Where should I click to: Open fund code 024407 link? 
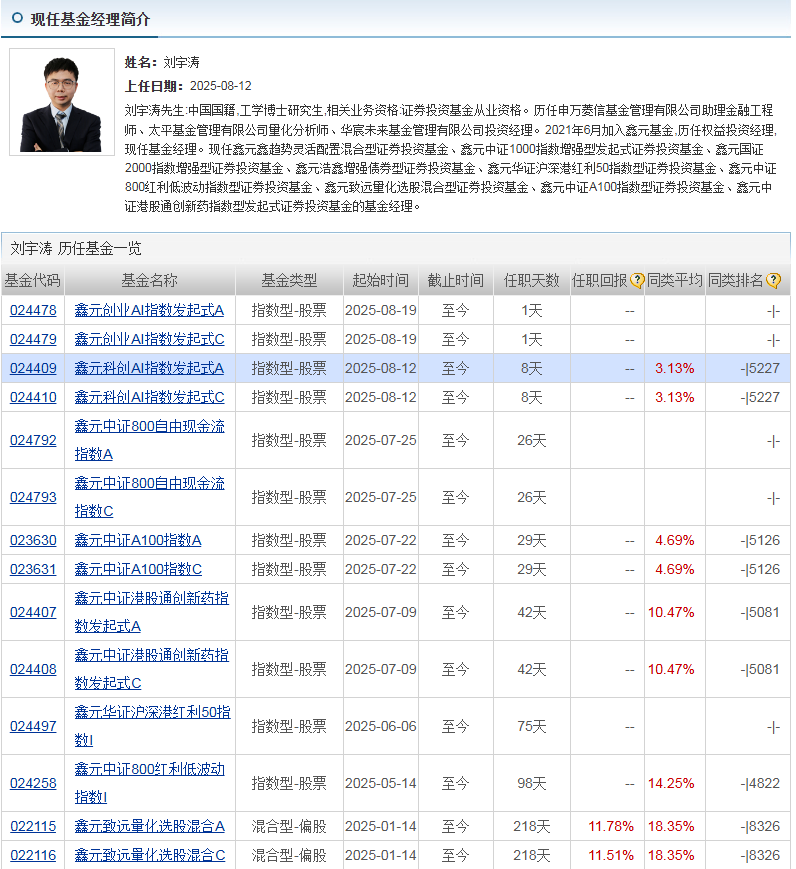pos(33,612)
